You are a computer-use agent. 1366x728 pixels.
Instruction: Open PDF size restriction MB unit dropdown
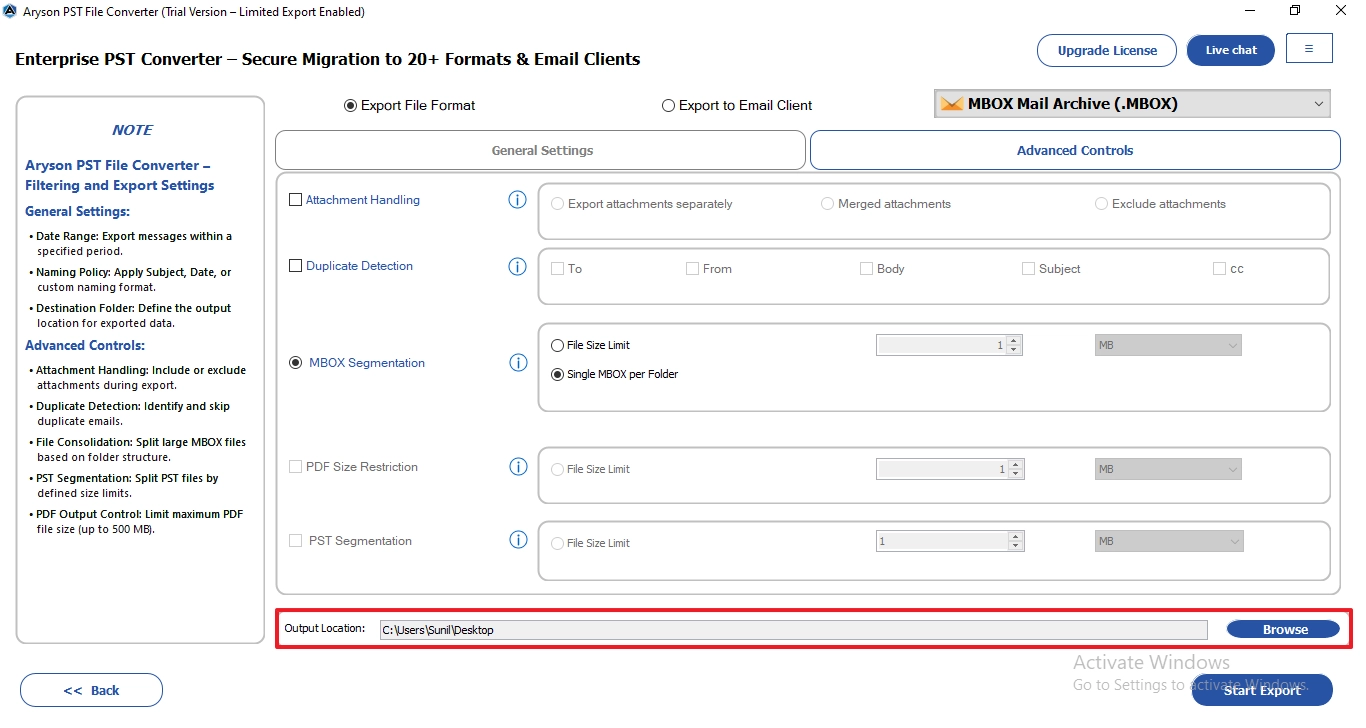[1167, 469]
